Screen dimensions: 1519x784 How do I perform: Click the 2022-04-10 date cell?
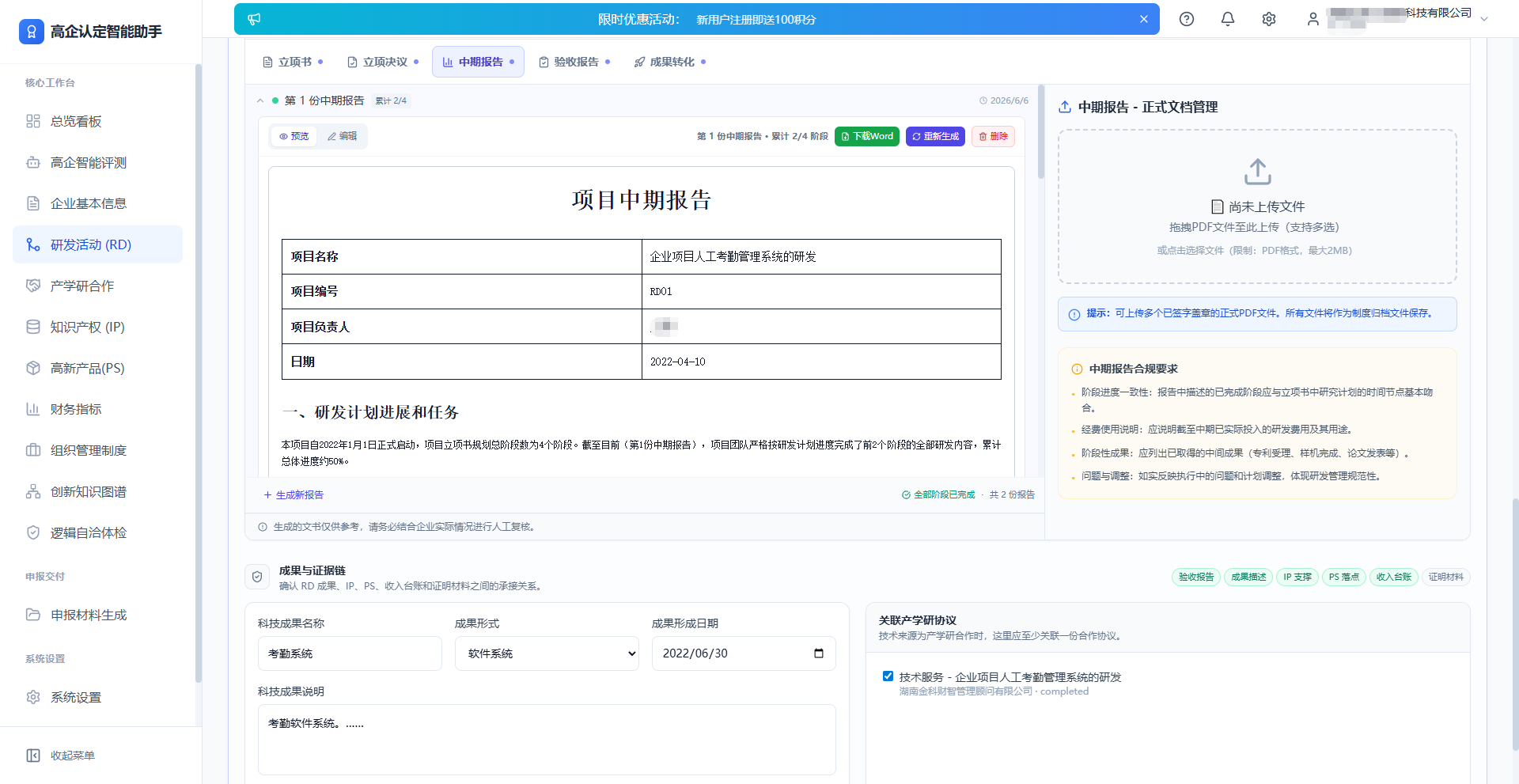tap(821, 362)
